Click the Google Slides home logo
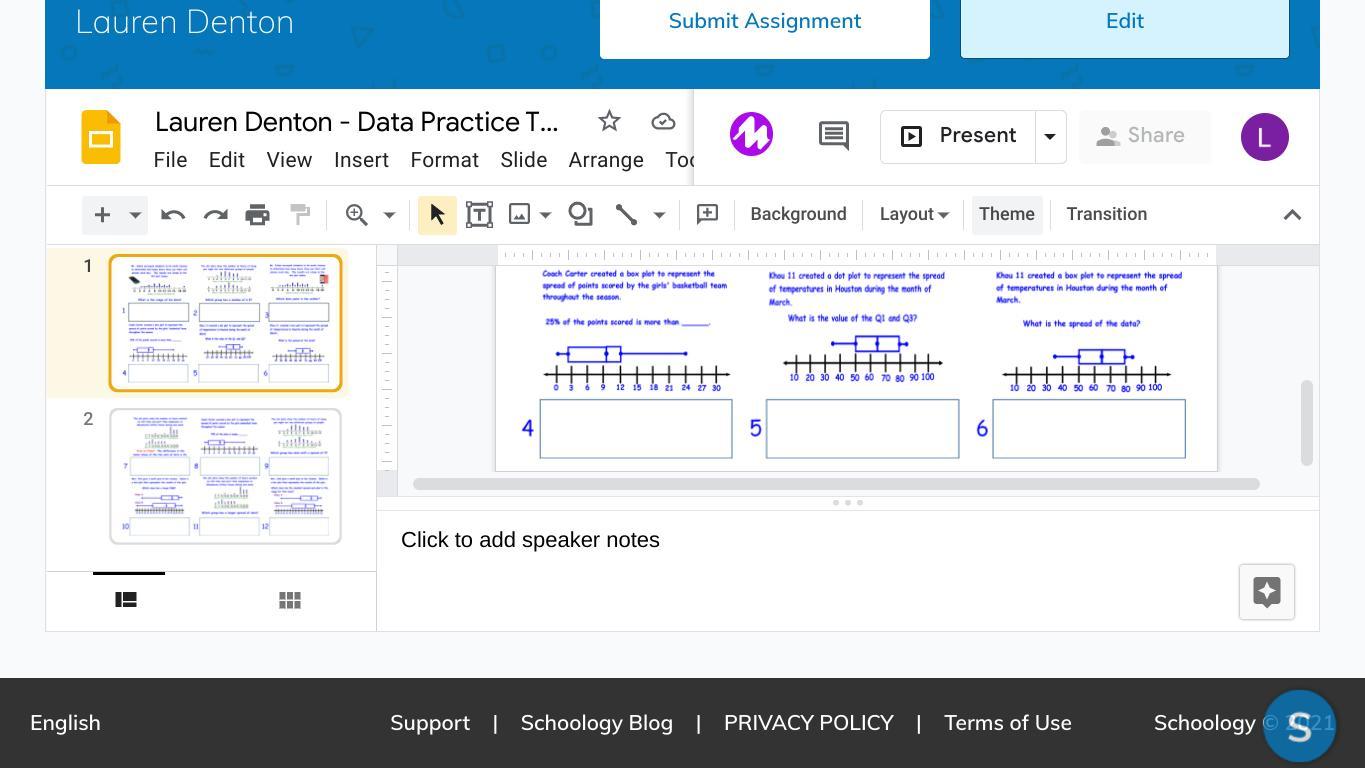 coord(101,137)
